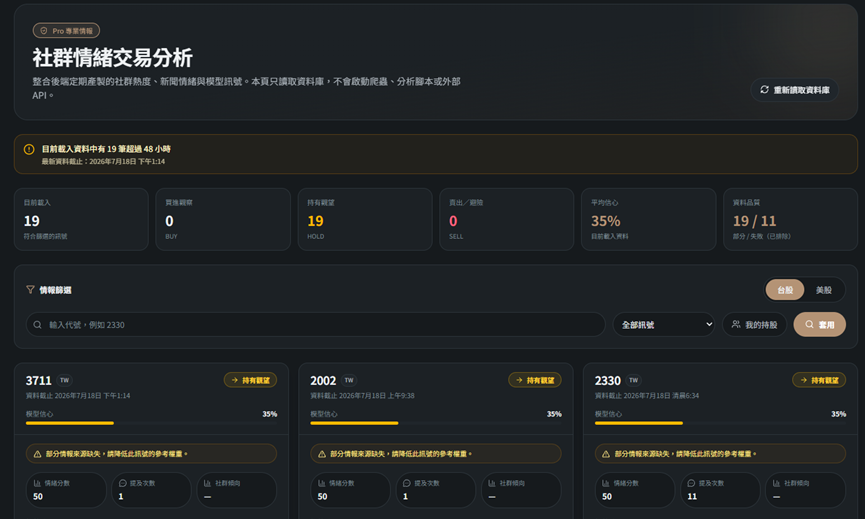Click the 持有觀望 HOLD stat card
Image resolution: width=865 pixels, height=519 pixels.
[x=365, y=220]
